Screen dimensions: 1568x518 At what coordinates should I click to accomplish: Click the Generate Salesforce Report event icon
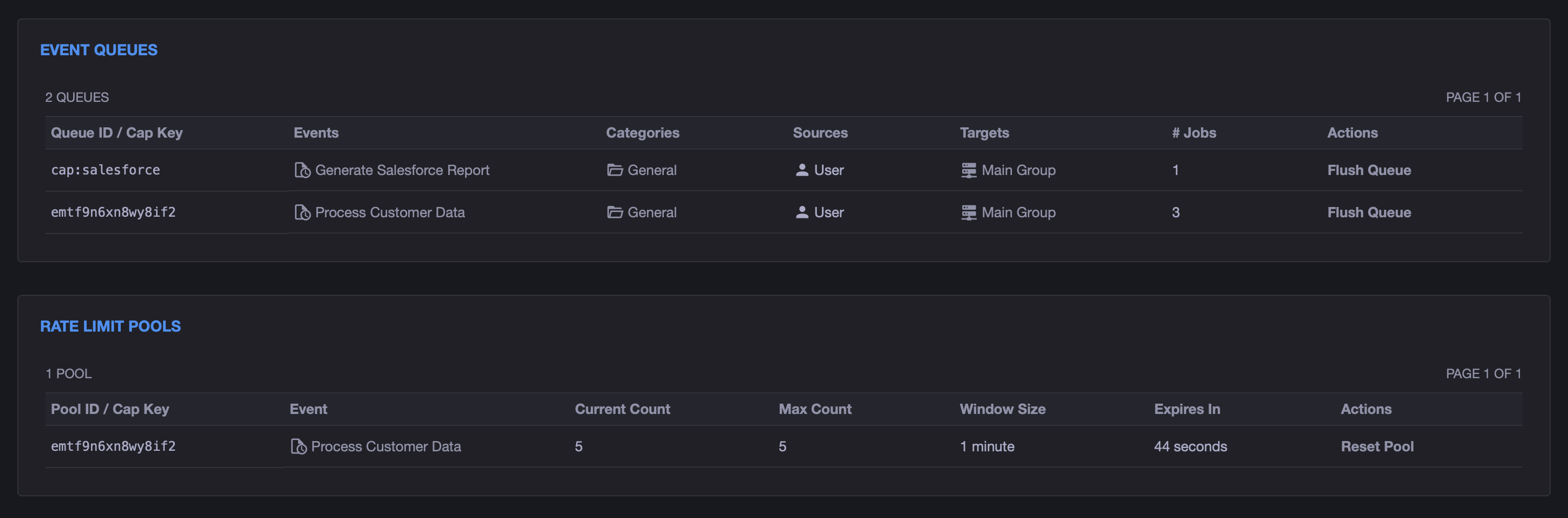click(303, 170)
